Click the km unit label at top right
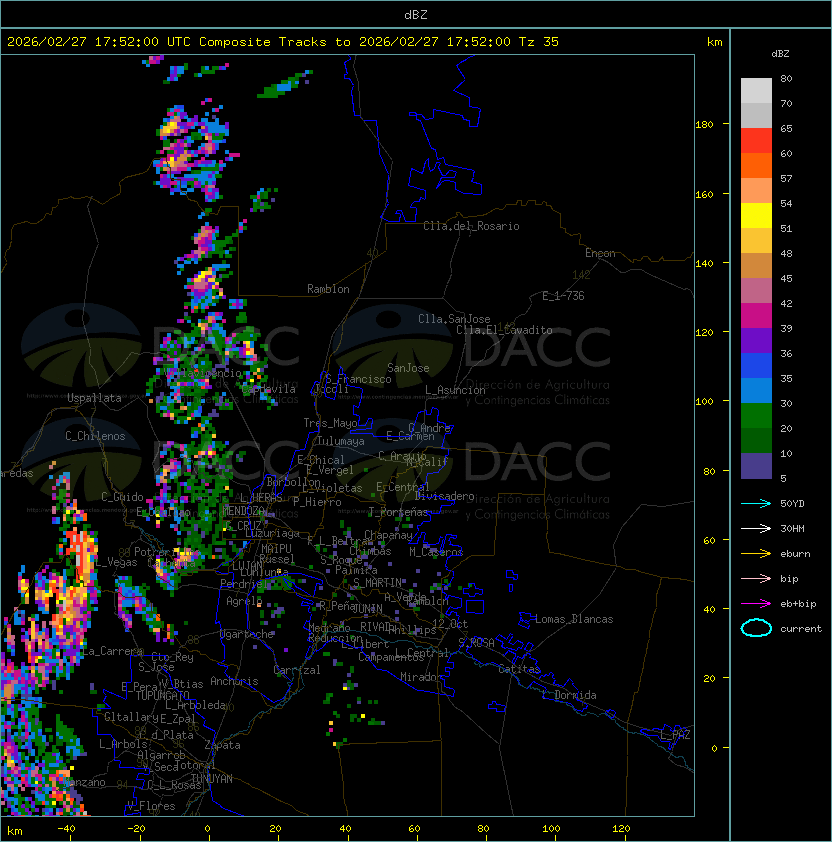This screenshot has height=842, width=832. pyautogui.click(x=714, y=42)
